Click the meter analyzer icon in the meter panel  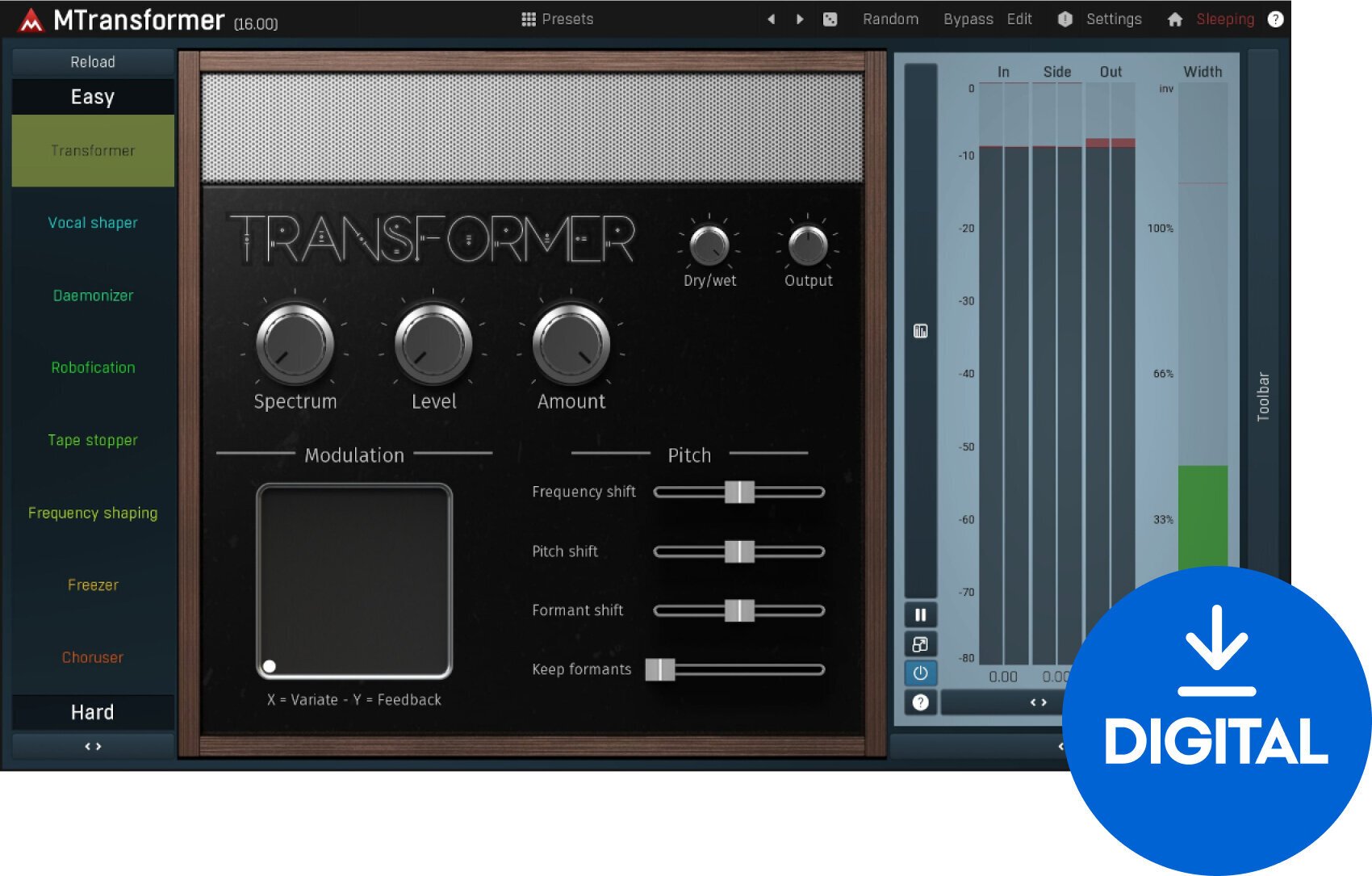[x=920, y=331]
